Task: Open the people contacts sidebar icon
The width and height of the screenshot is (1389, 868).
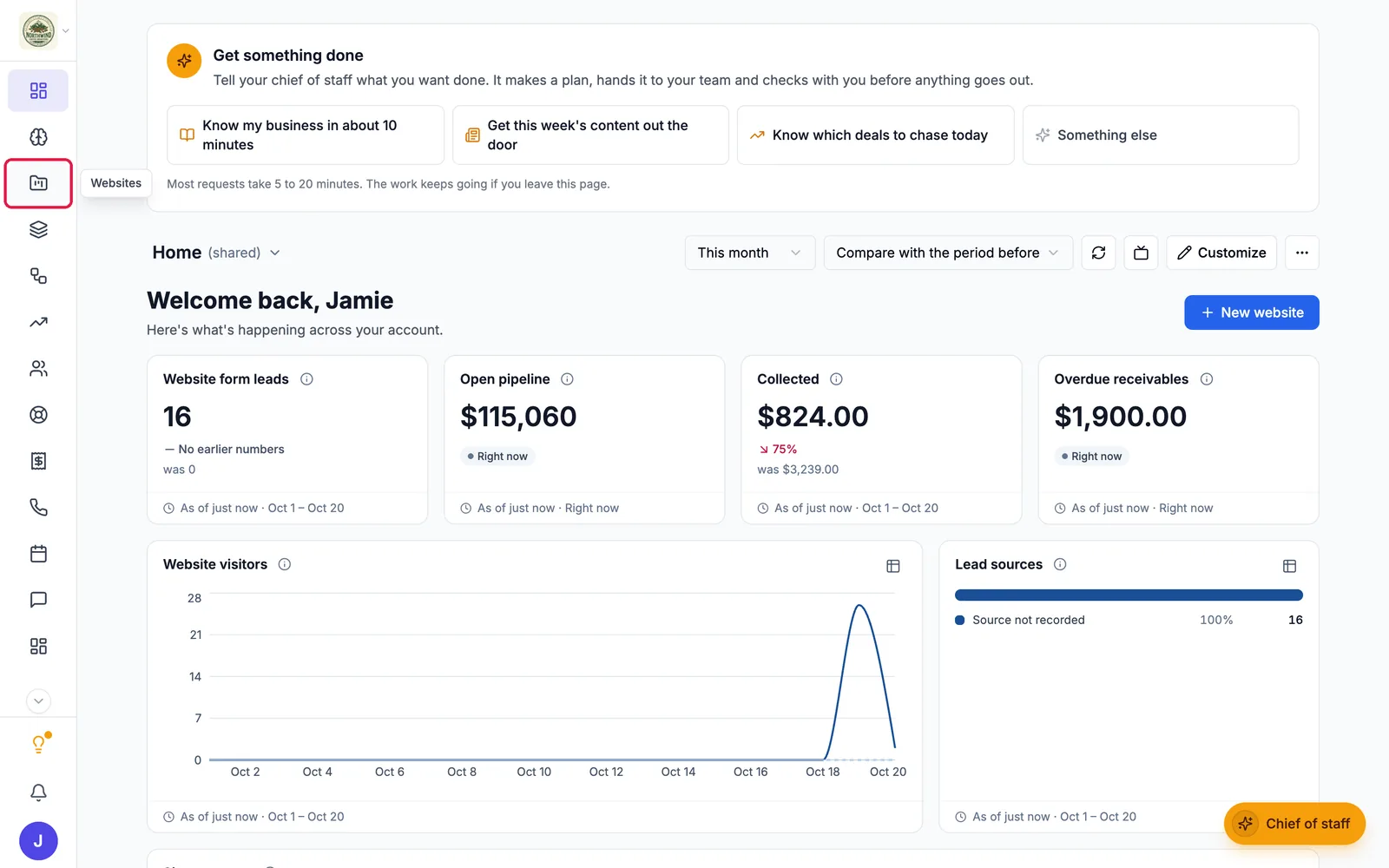Action: pos(38,368)
